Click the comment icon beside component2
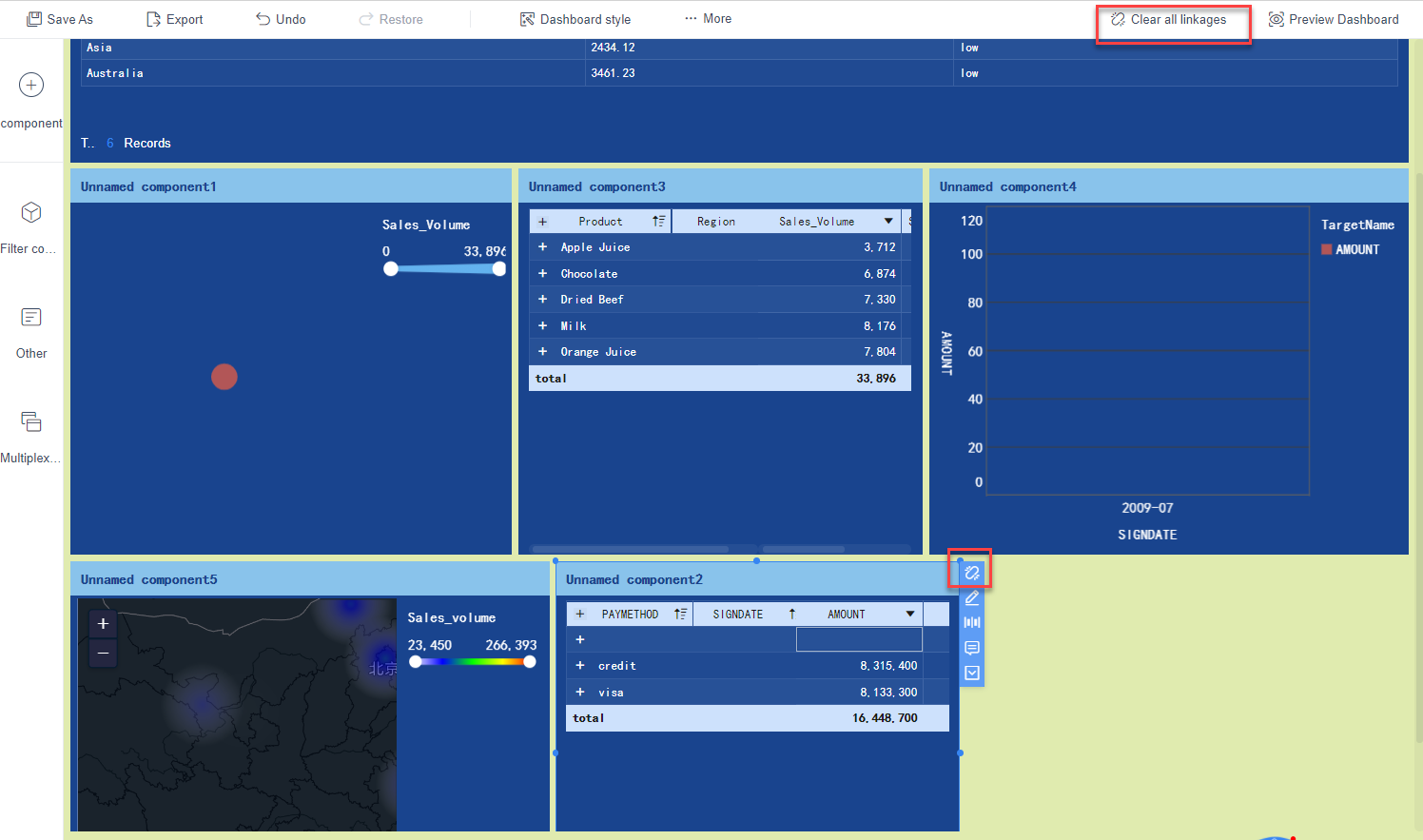 point(971,648)
